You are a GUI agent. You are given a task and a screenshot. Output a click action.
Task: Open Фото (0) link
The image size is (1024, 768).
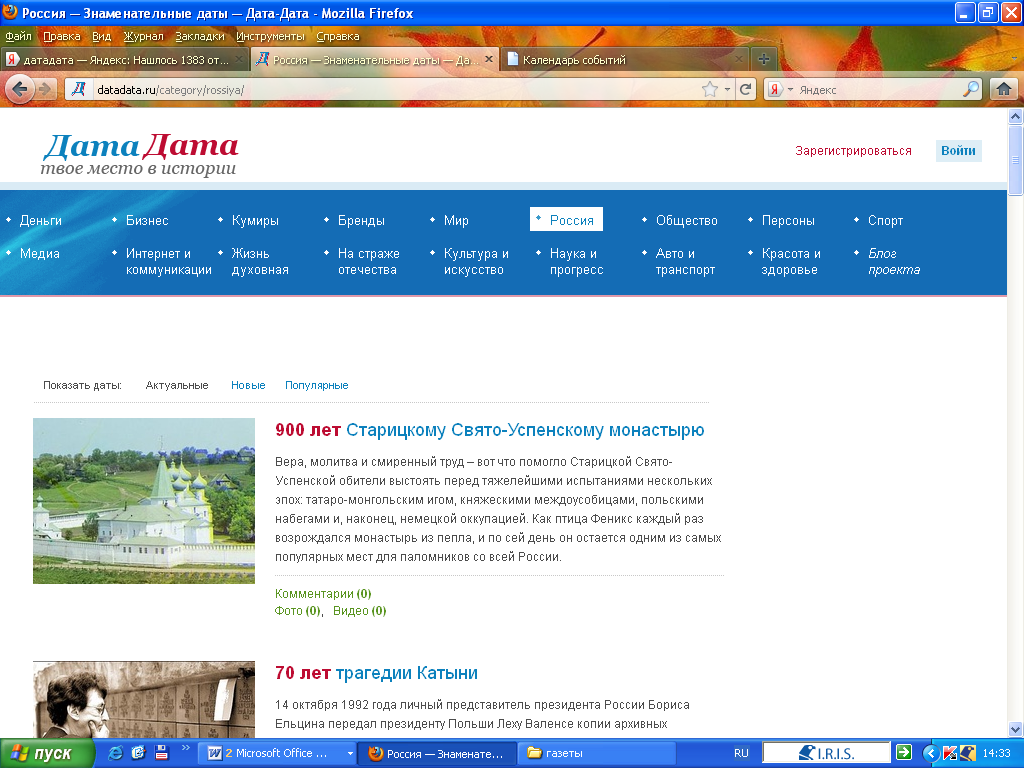tap(298, 611)
